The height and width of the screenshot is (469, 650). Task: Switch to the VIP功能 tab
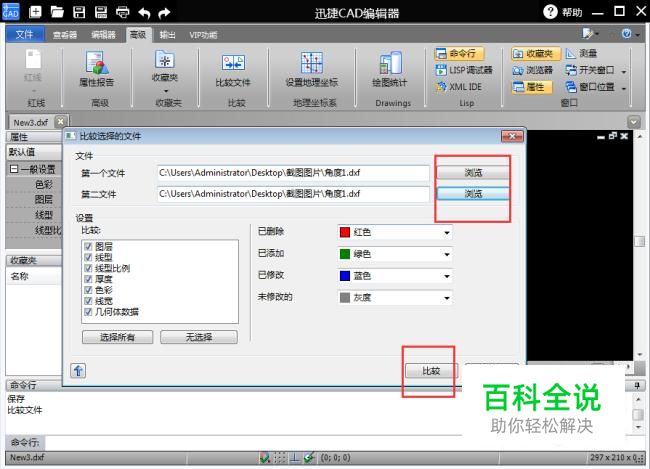[x=203, y=35]
